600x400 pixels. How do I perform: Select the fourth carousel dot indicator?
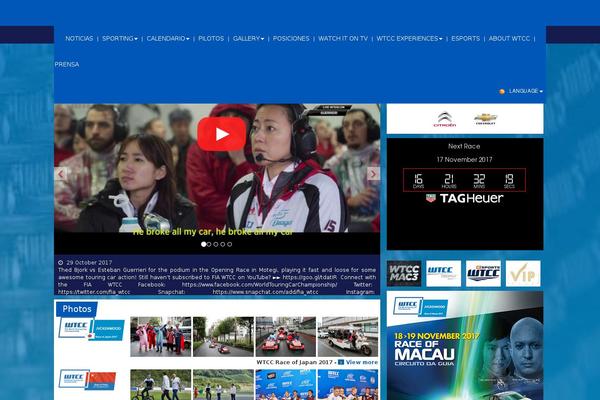223,244
